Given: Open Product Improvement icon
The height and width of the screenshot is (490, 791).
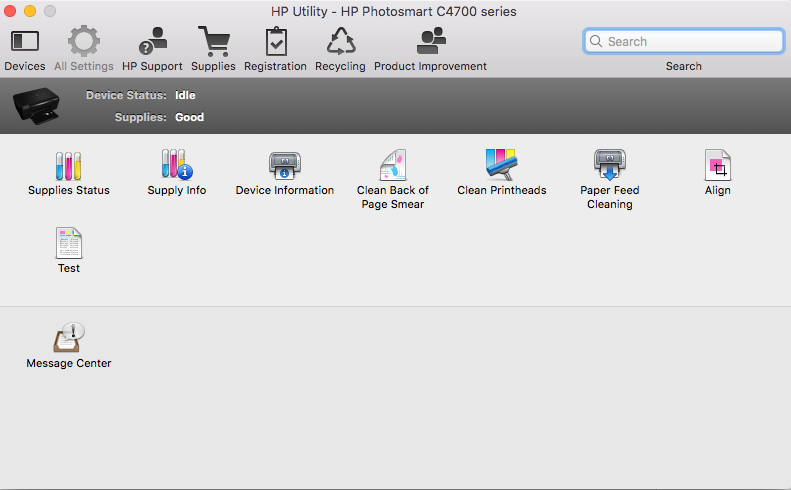Looking at the screenshot, I should (x=431, y=41).
